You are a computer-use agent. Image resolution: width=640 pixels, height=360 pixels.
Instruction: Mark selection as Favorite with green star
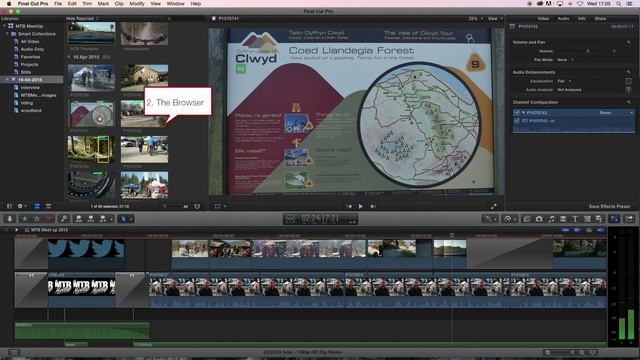(x=24, y=219)
